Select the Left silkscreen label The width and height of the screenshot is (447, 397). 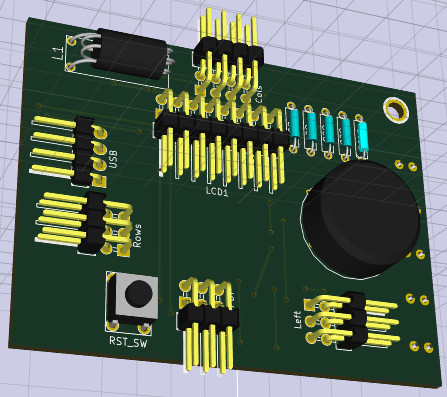pyautogui.click(x=298, y=320)
